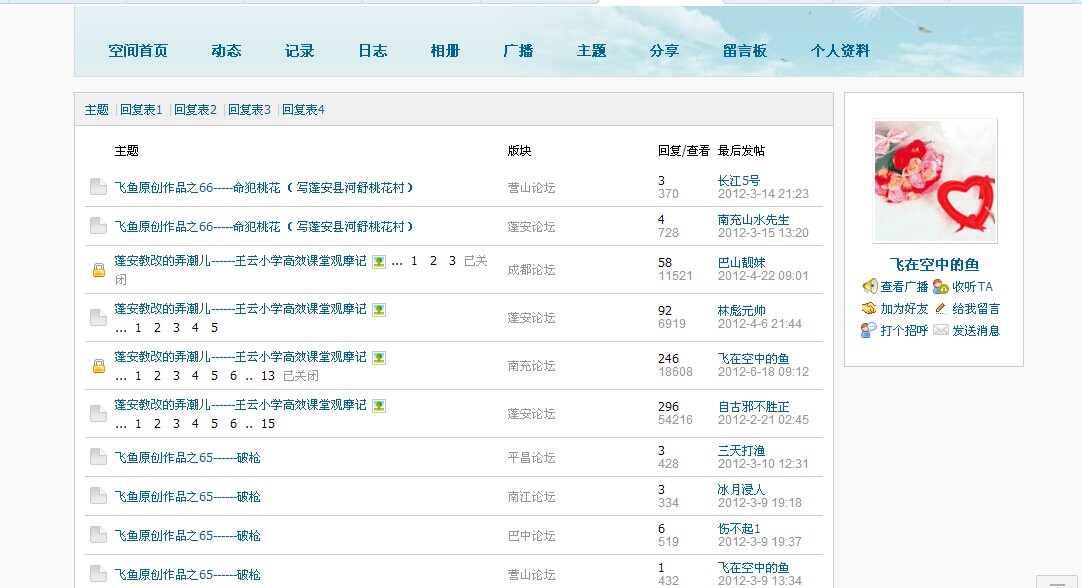Open the last poster 巴山靓妹 profile link

[x=741, y=263]
